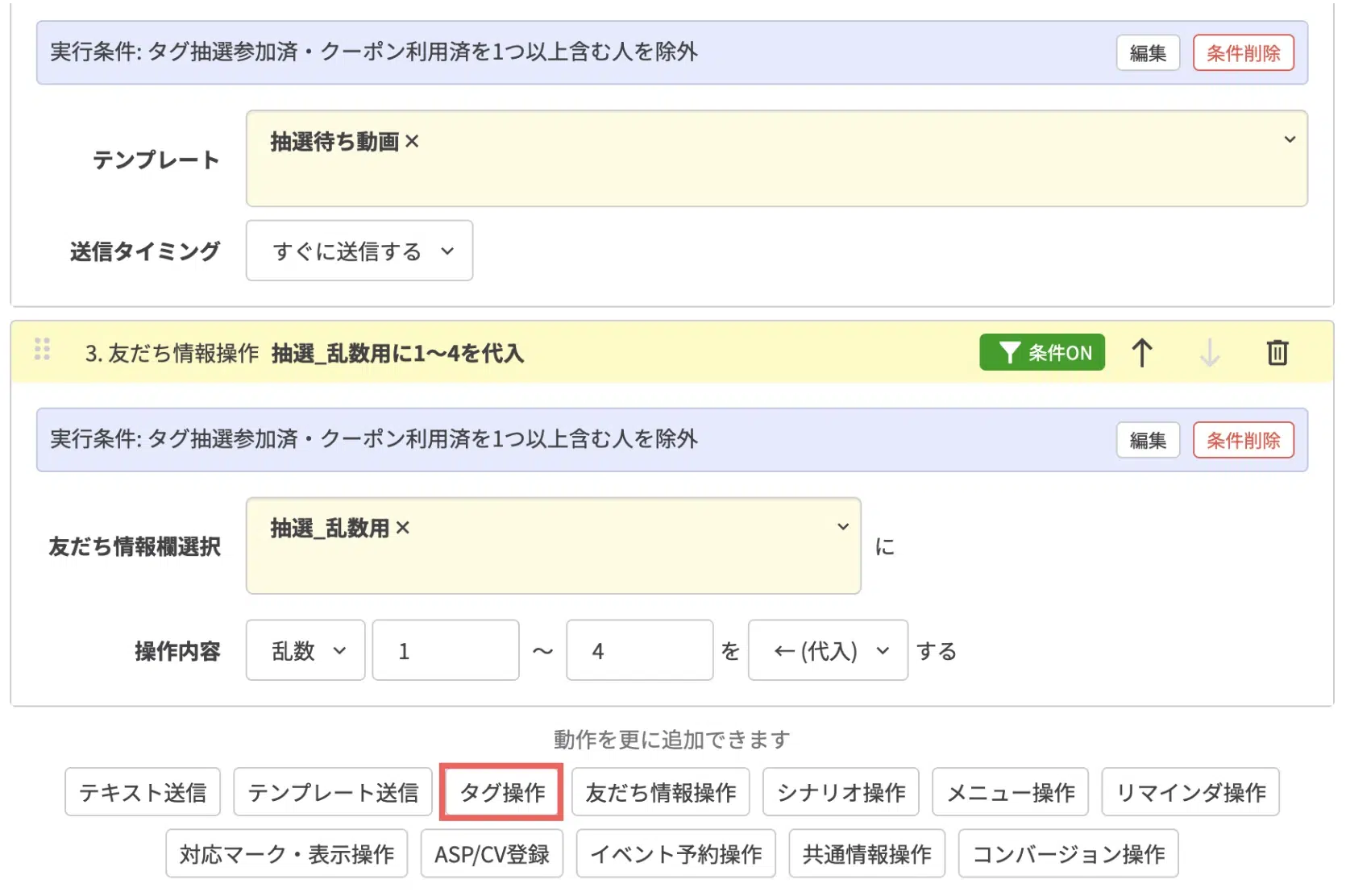
Task: Add a リマインダ操作 action
Action: click(1190, 792)
